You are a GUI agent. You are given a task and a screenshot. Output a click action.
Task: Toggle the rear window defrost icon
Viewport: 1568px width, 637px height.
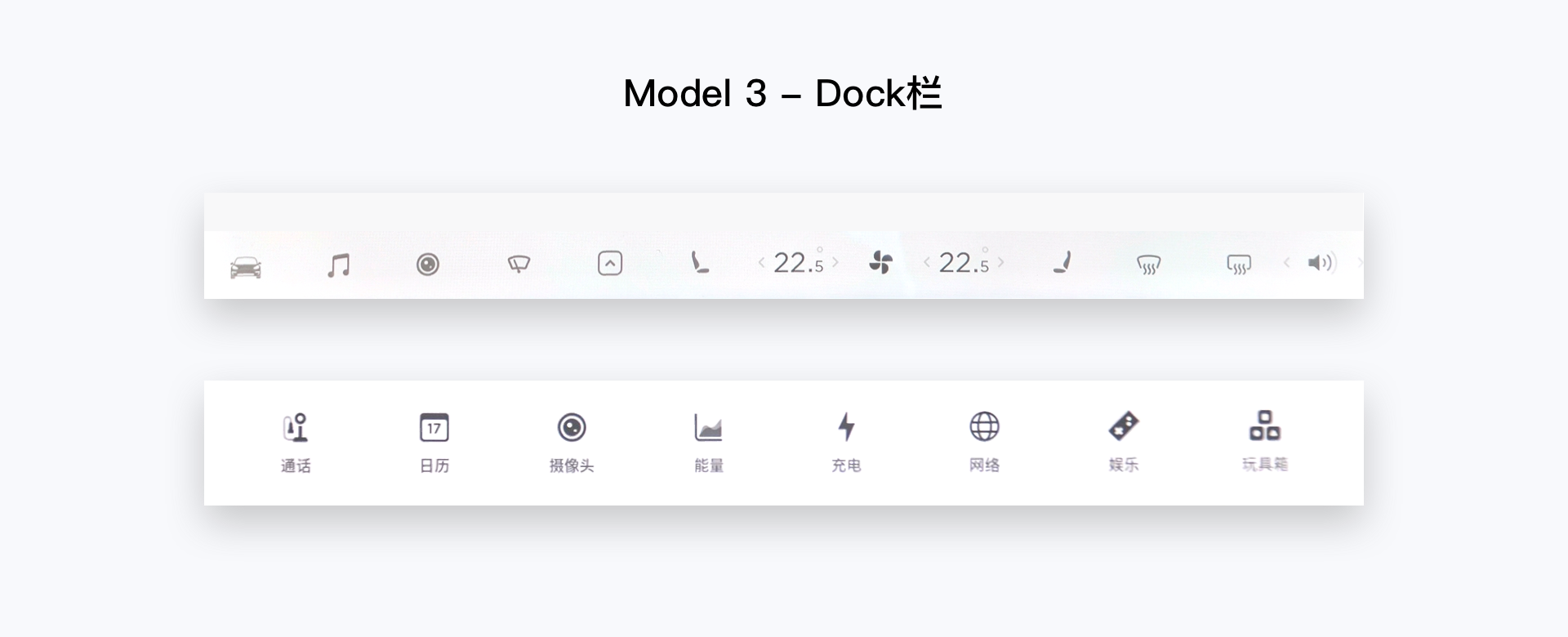pos(1239,264)
